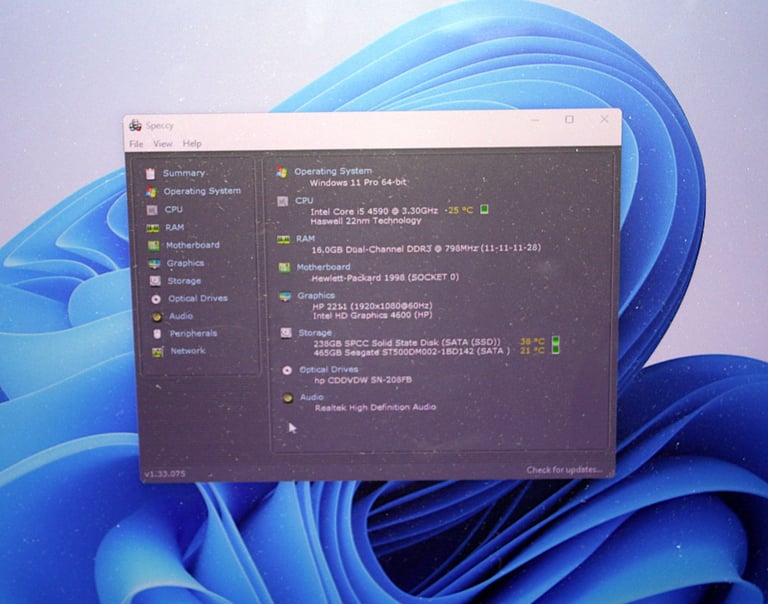Click Hewlett-Packard 1998 (SOCKET 0) text
Screen dimensions: 768x604
pos(385,278)
